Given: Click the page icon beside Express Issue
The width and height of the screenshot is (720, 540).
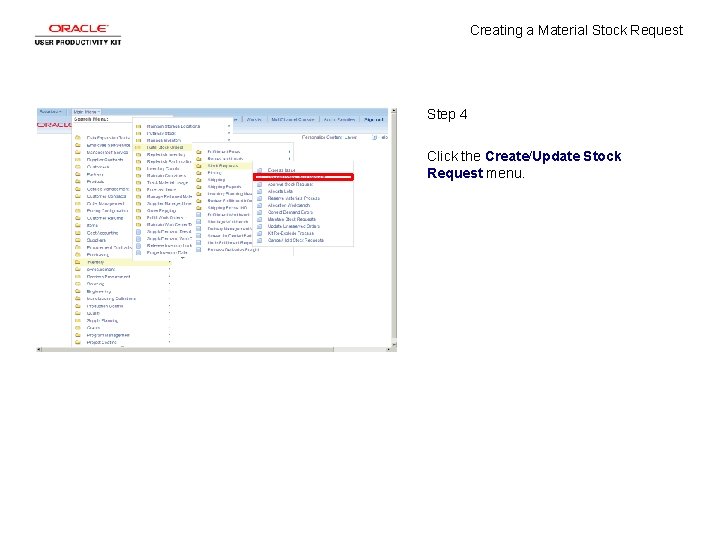Looking at the screenshot, I should (259, 170).
